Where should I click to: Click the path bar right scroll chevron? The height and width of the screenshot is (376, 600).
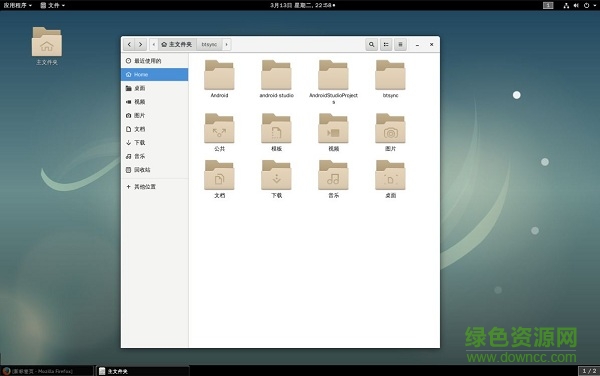[227, 44]
